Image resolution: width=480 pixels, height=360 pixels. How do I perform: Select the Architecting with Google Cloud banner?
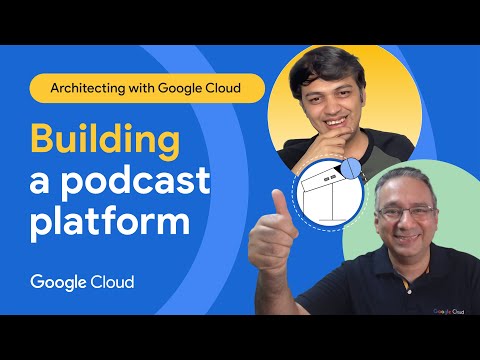click(147, 88)
